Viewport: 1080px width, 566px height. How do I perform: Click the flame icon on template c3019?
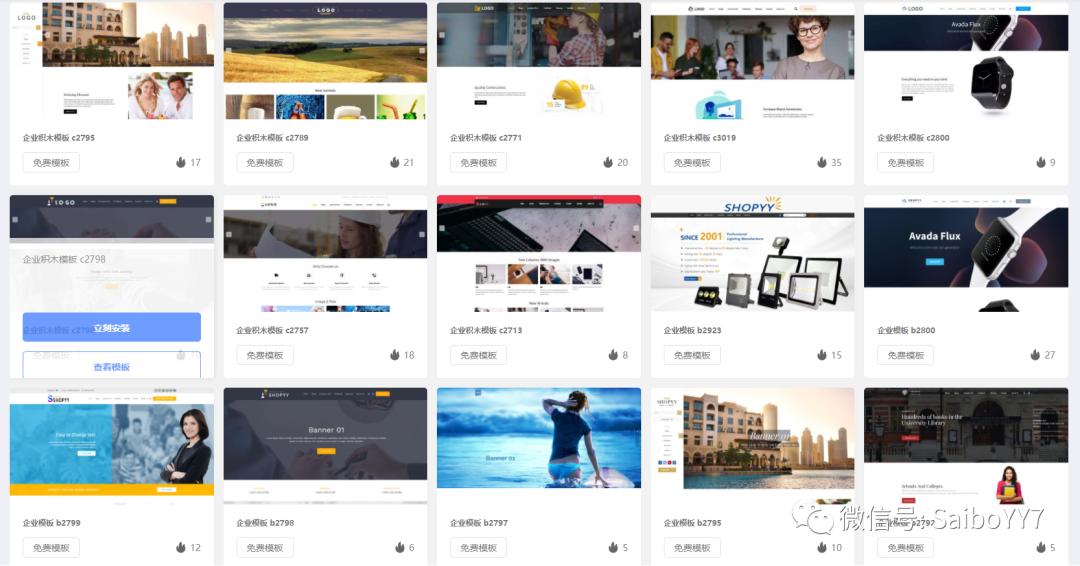pos(822,162)
